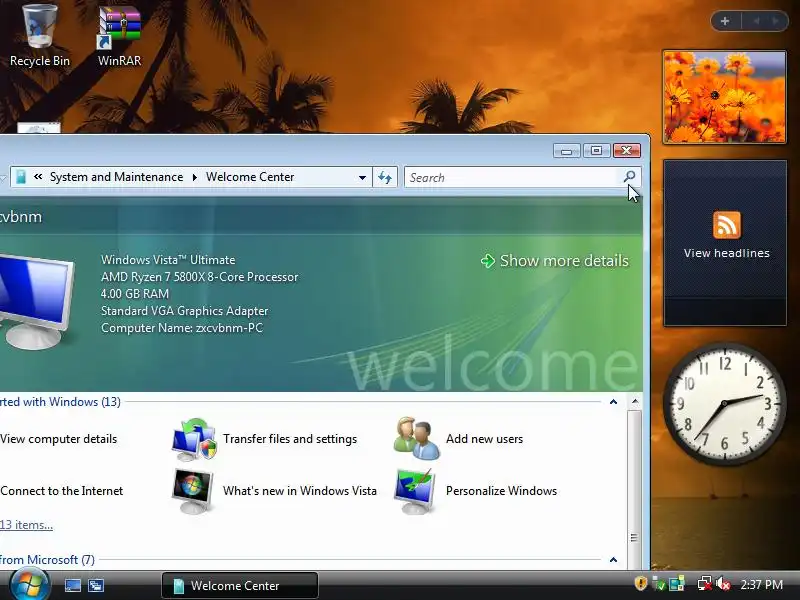Click the taskbar clock showing 2:37 PM
The height and width of the screenshot is (600, 800).
point(761,585)
